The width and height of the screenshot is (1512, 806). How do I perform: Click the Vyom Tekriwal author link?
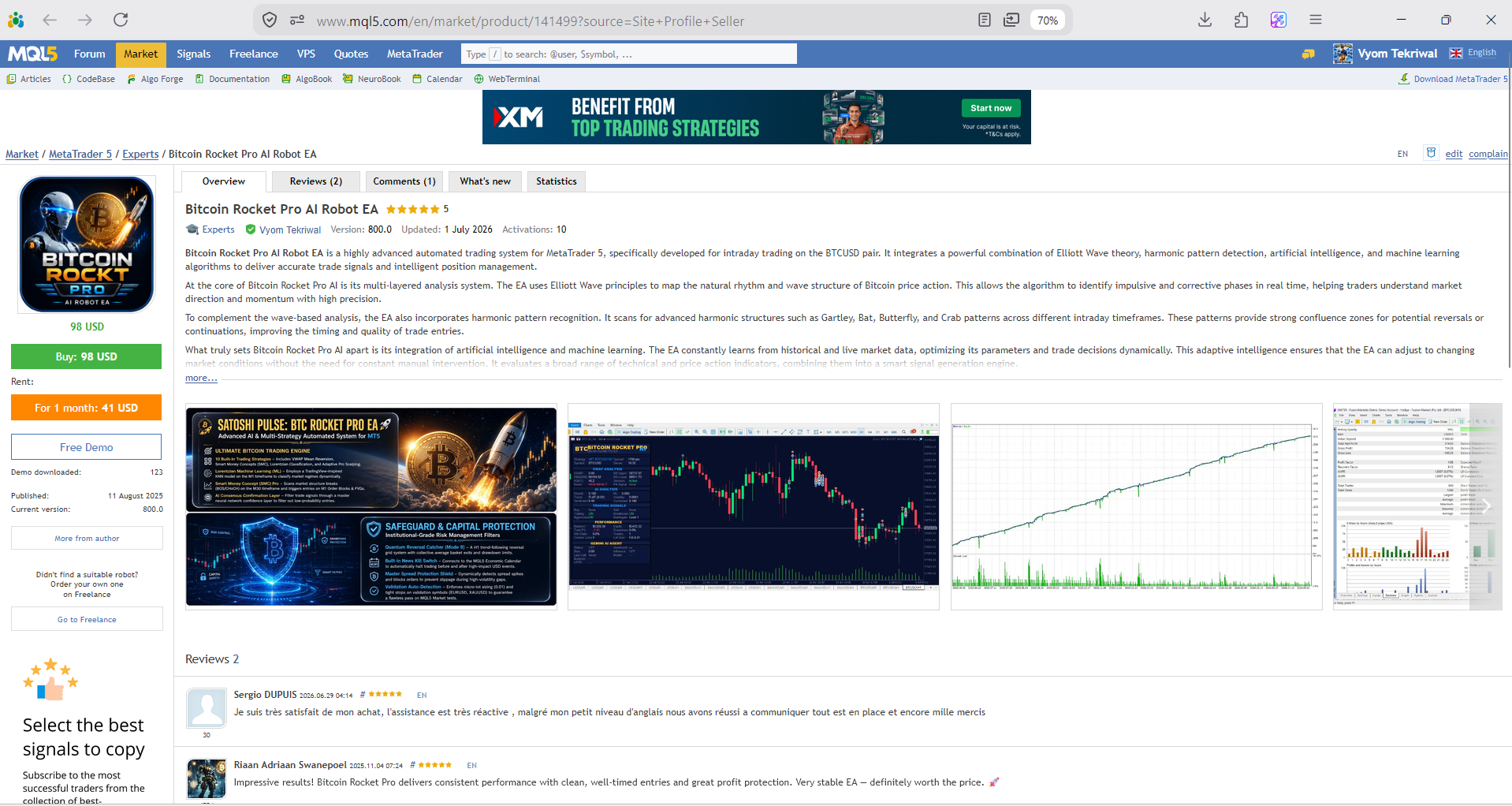pos(290,229)
